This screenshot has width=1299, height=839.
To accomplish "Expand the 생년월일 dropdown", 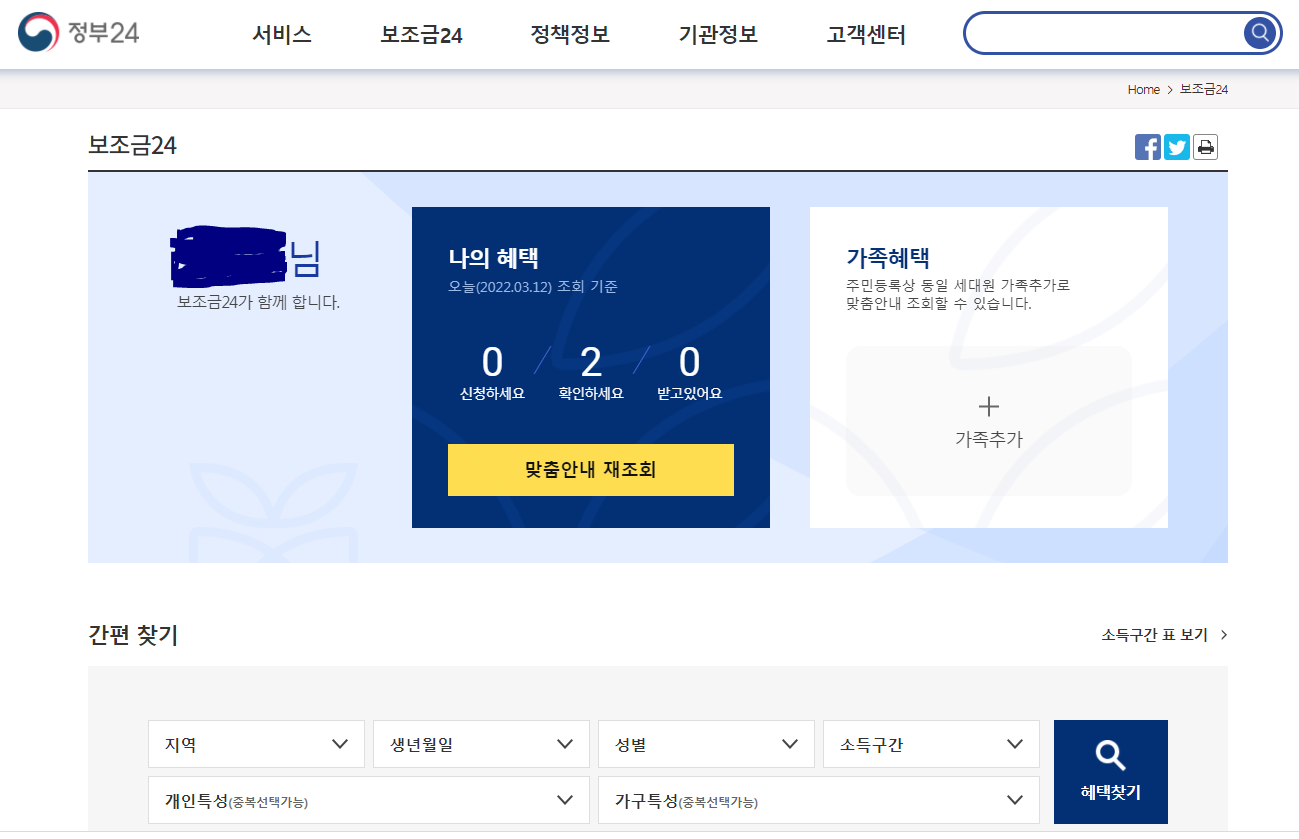I will click(481, 744).
